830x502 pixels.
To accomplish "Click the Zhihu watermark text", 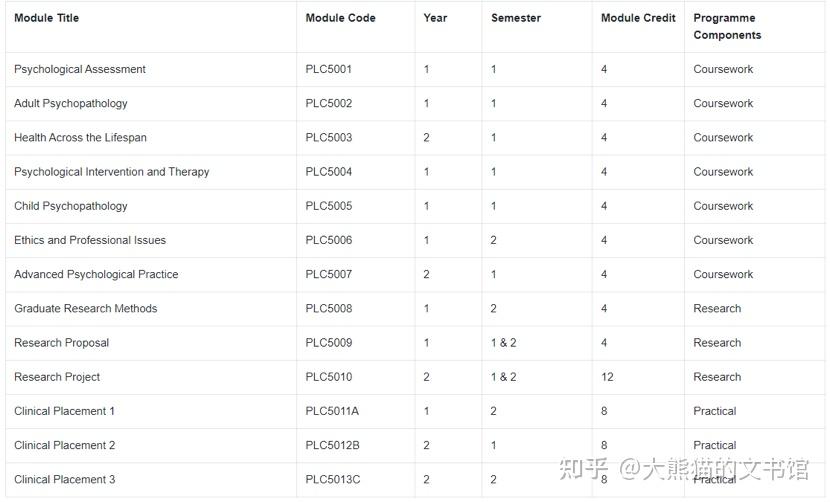I will coord(684,469).
